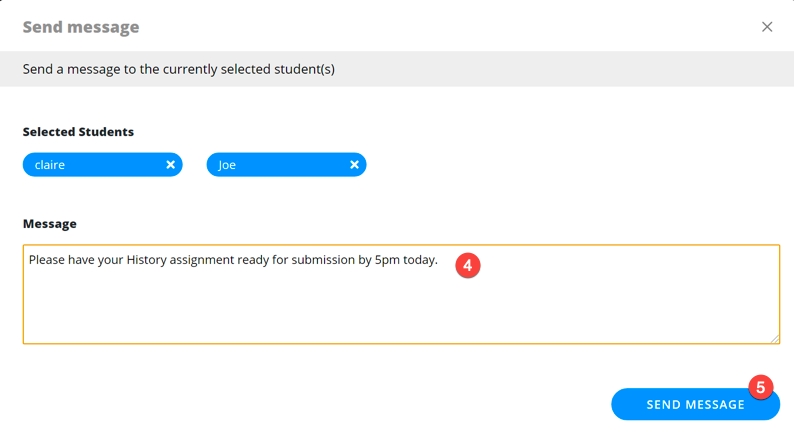This screenshot has width=794, height=433.
Task: Grab the message box resize handle
Action: [x=775, y=339]
